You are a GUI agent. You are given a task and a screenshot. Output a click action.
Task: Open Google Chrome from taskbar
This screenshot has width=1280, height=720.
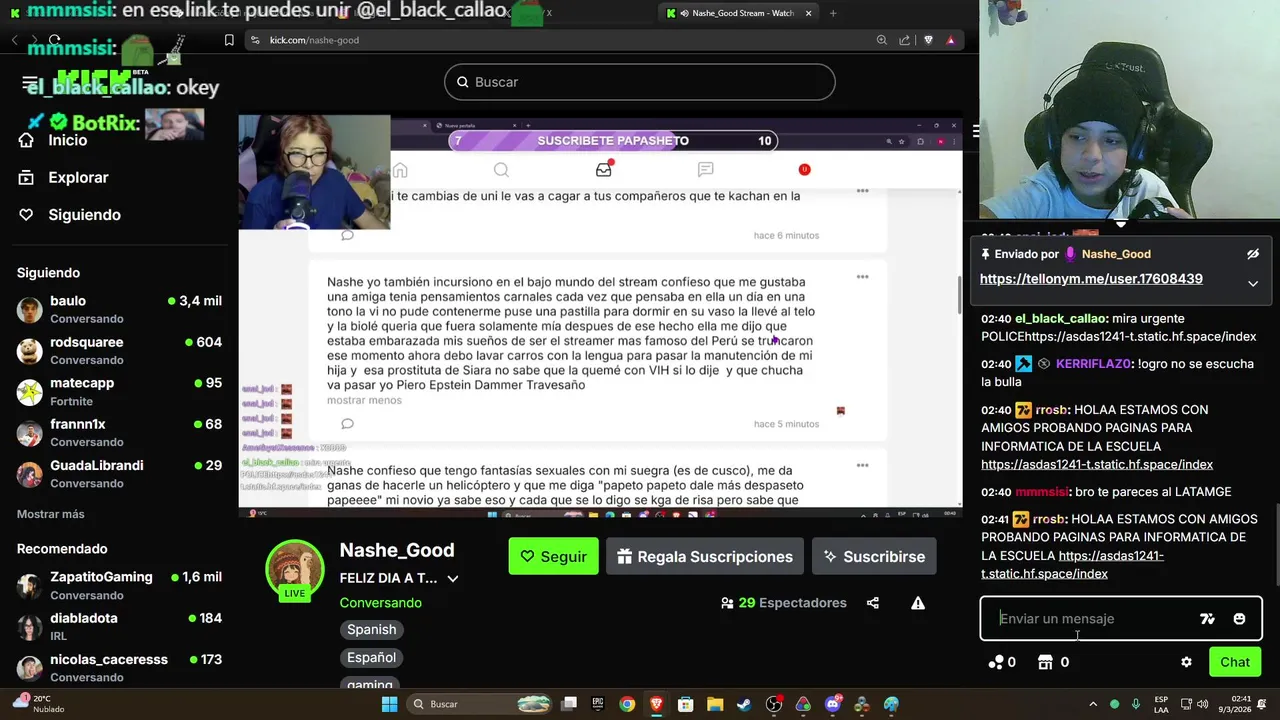click(x=627, y=704)
